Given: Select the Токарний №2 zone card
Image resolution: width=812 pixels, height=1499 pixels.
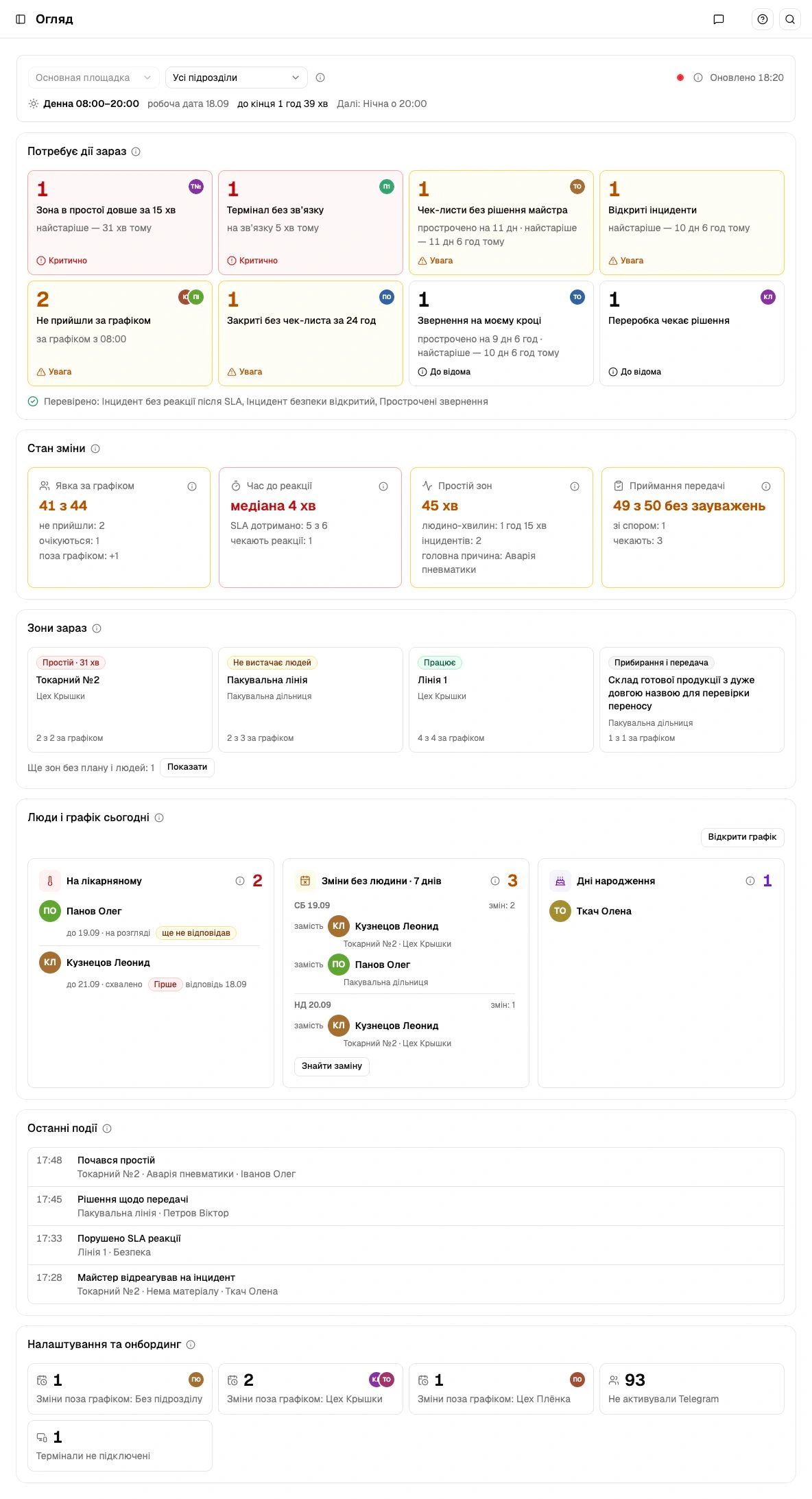Looking at the screenshot, I should point(120,700).
